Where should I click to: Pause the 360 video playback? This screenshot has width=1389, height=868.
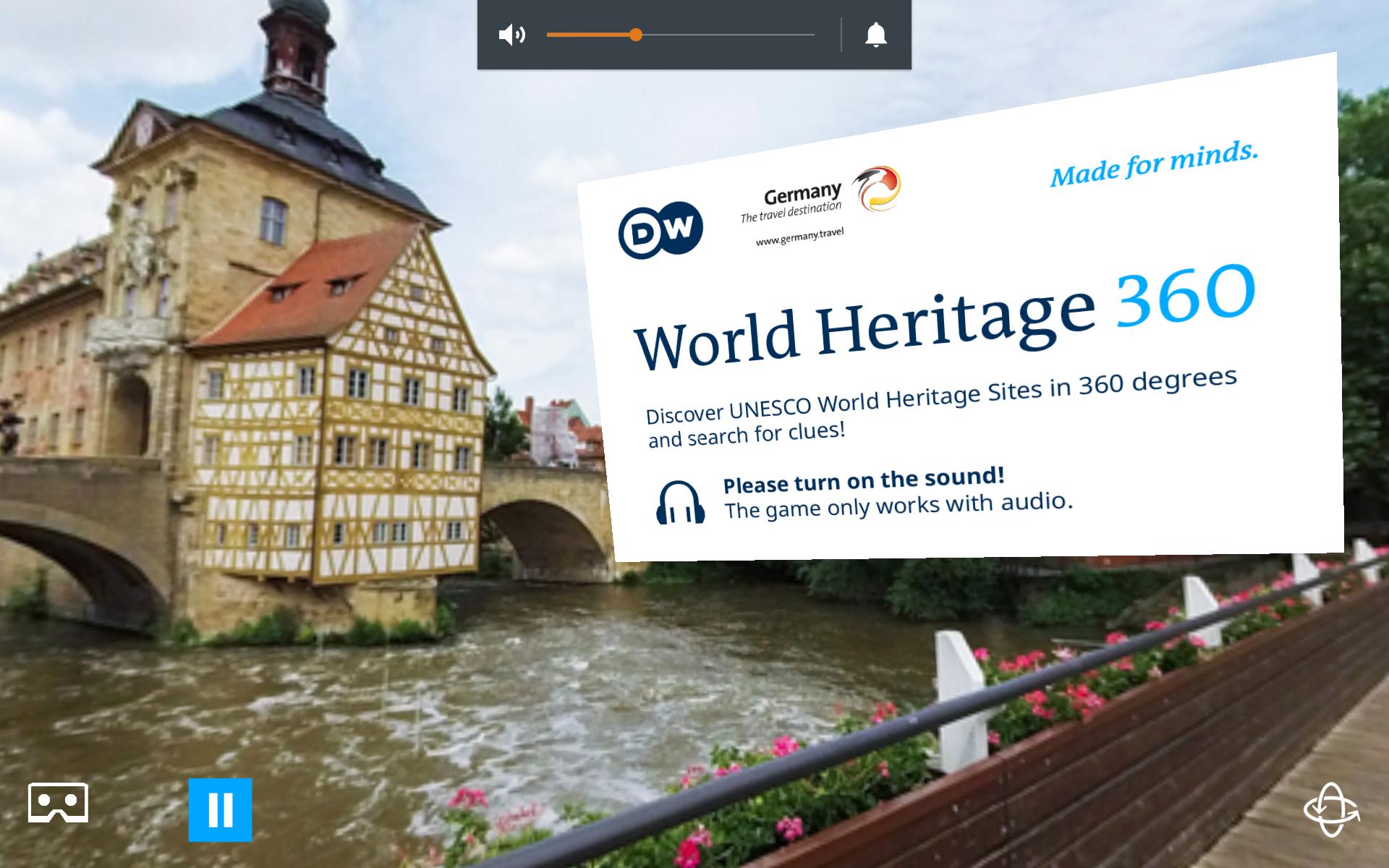220,809
